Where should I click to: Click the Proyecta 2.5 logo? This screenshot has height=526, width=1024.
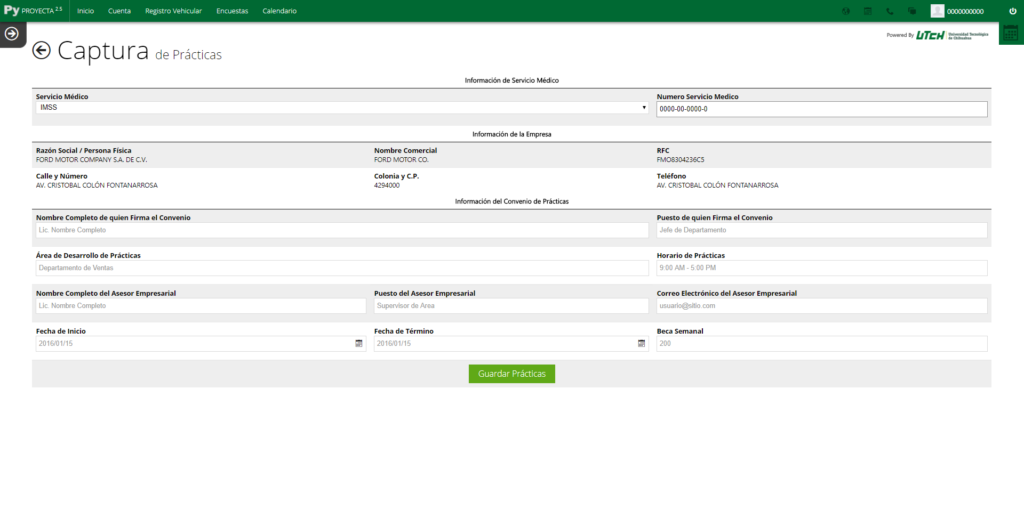(33, 10)
